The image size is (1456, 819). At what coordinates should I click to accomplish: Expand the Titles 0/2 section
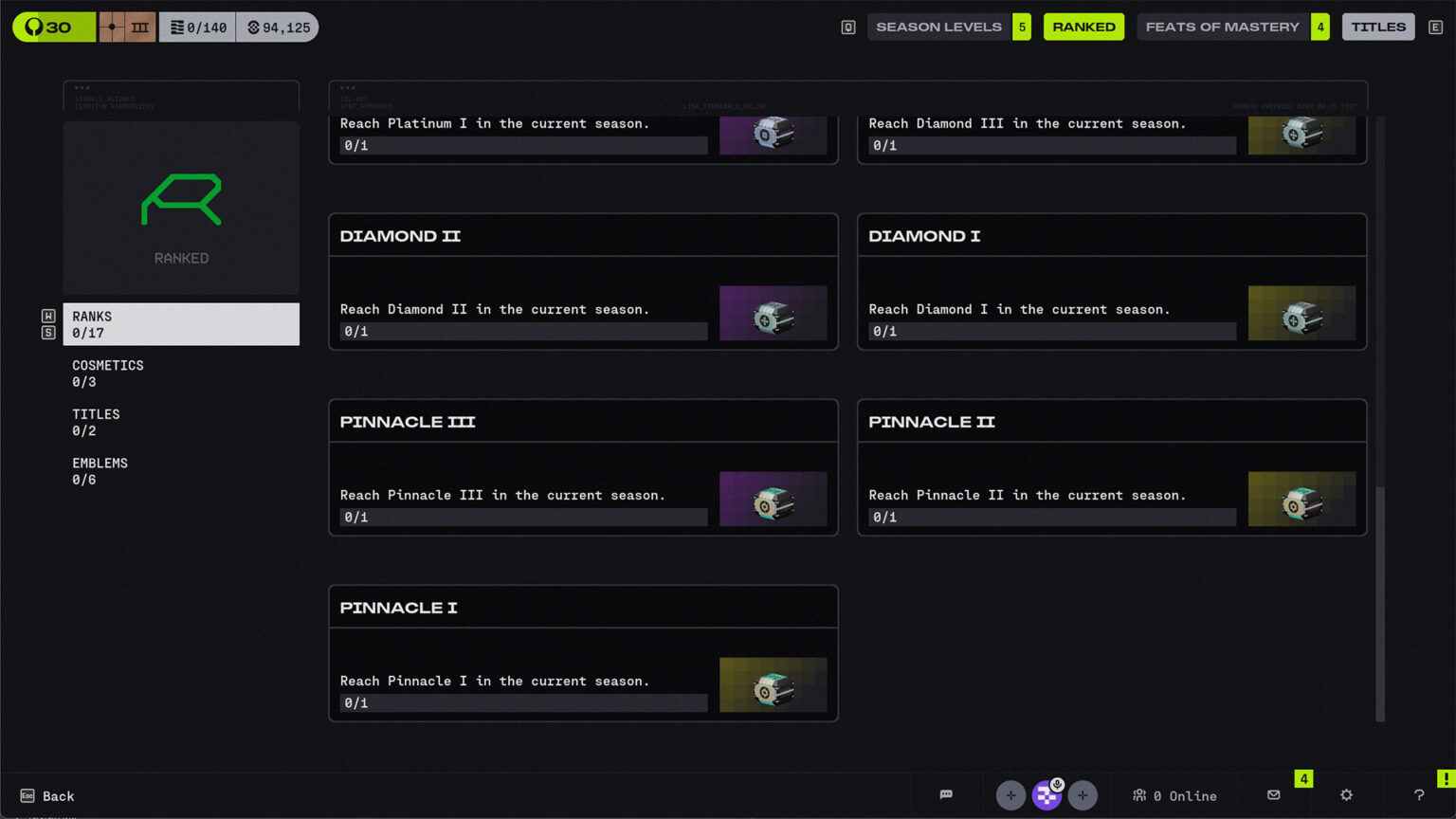[x=96, y=422]
